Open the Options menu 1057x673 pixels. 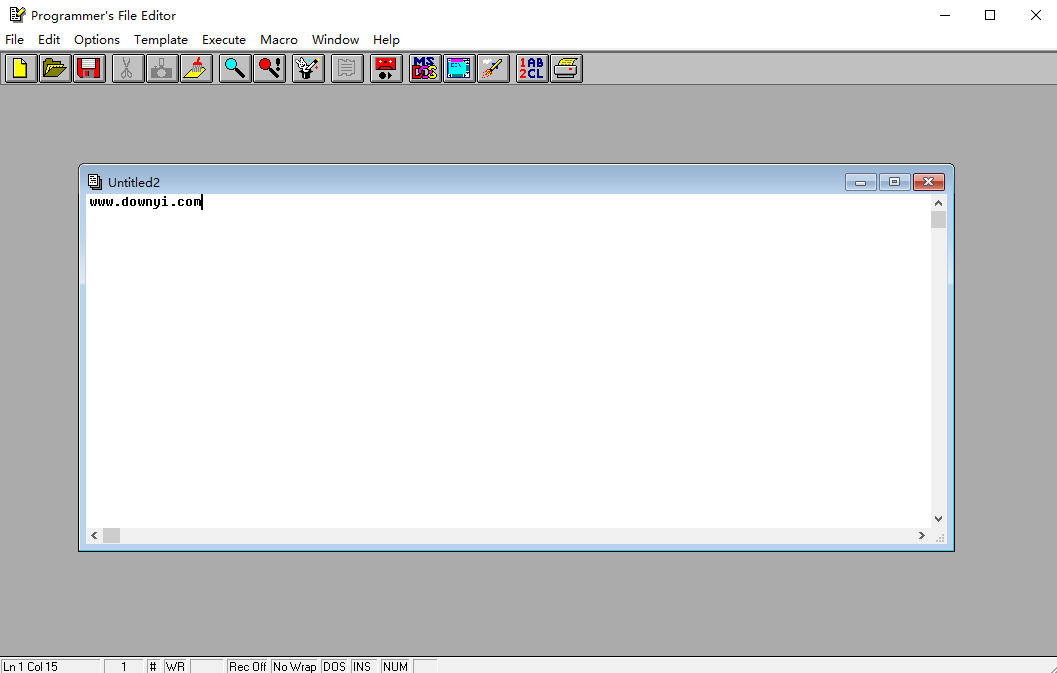click(x=97, y=40)
